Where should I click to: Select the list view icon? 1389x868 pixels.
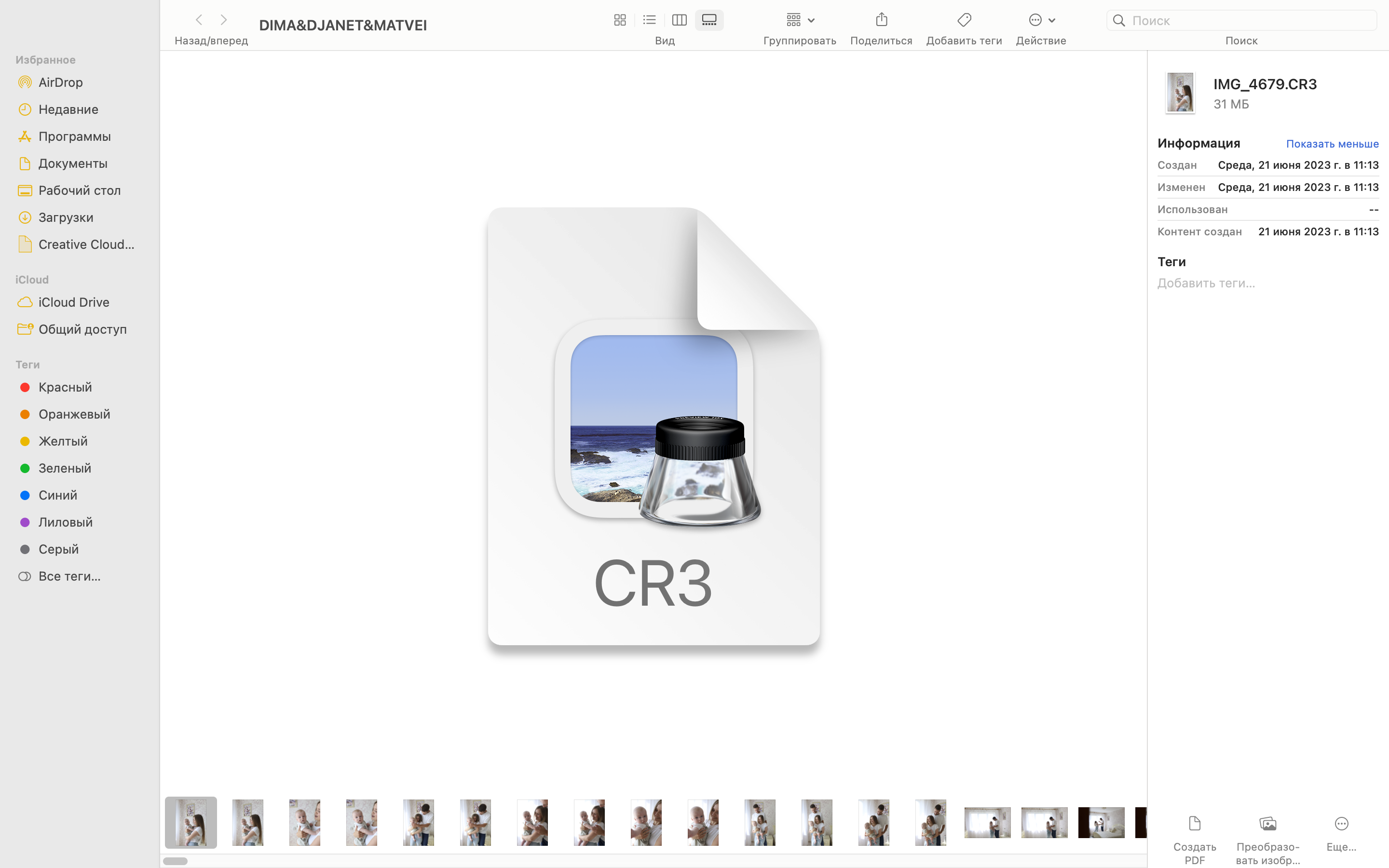pos(649,20)
